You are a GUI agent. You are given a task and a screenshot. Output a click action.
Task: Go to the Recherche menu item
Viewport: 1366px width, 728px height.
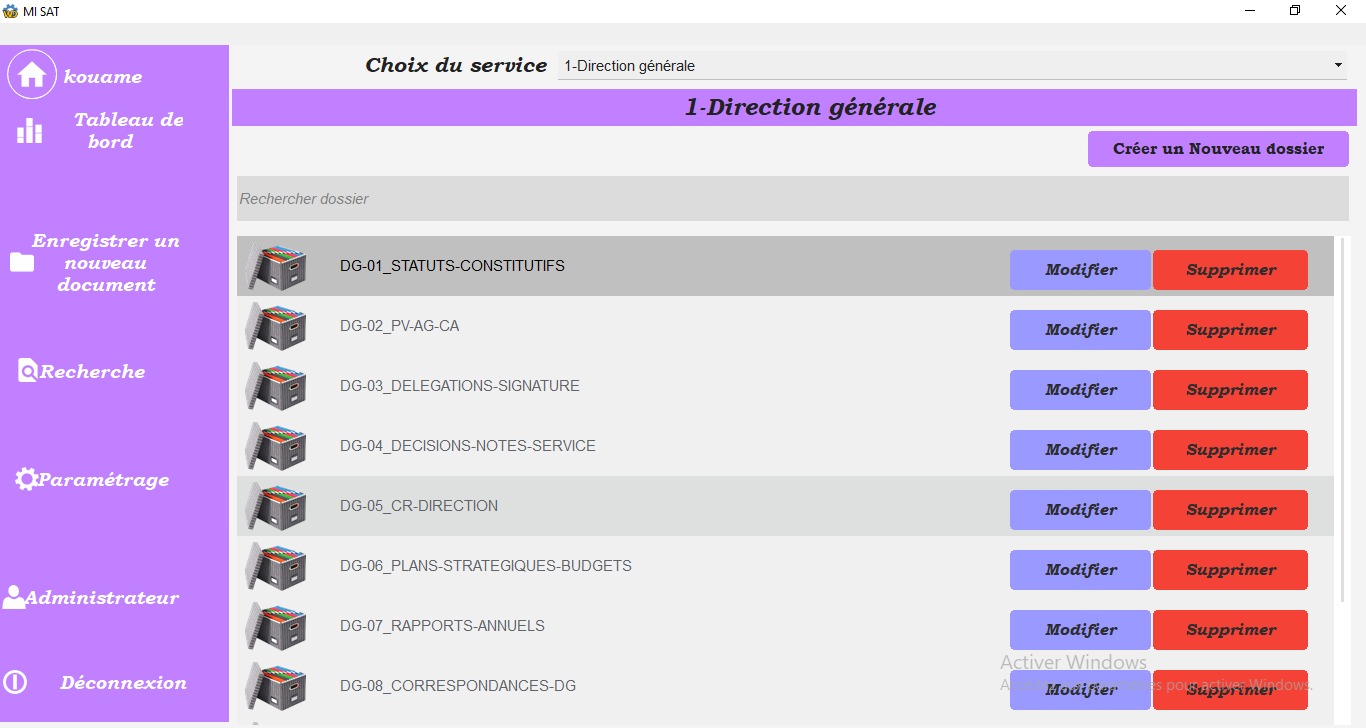point(92,372)
